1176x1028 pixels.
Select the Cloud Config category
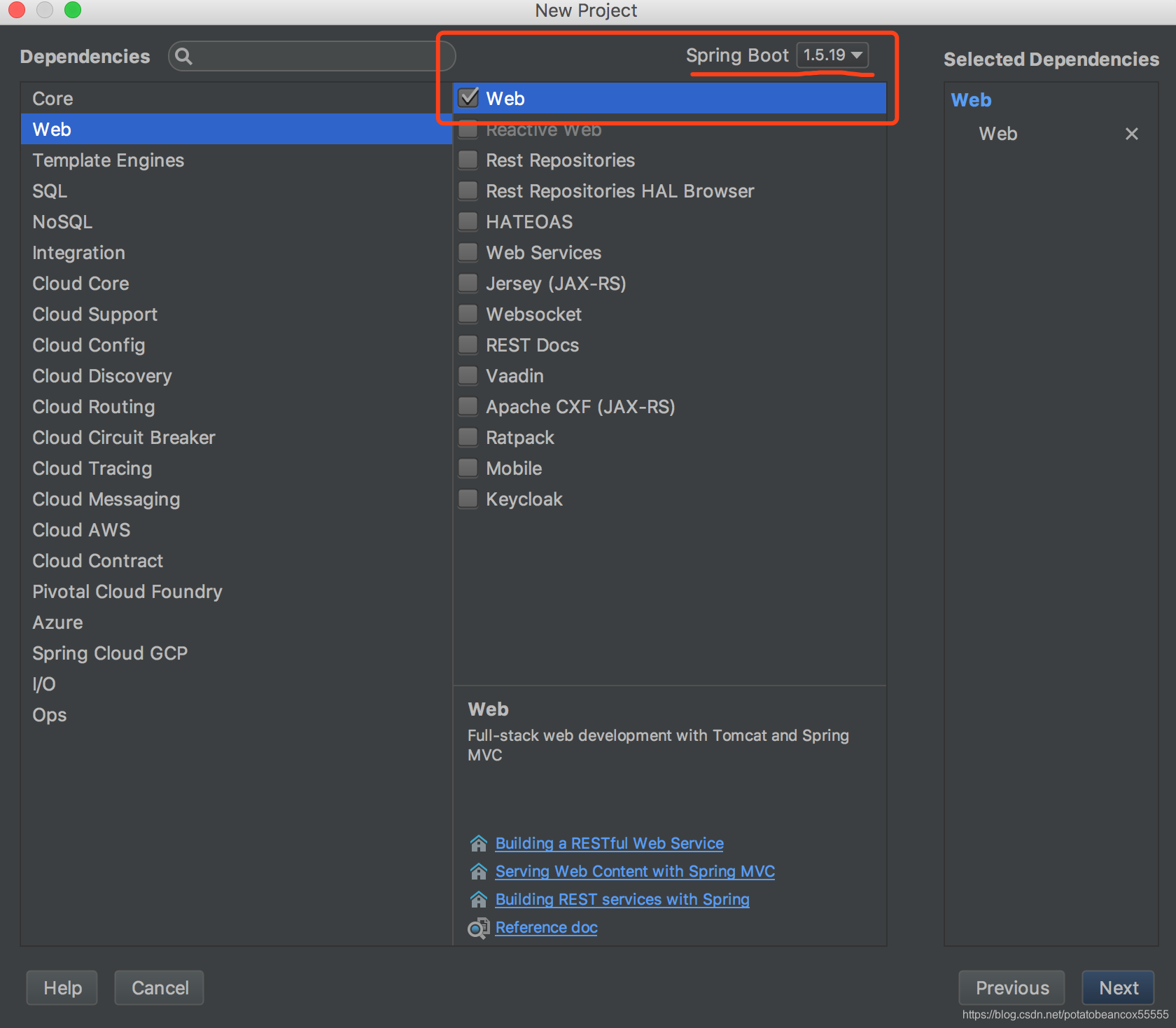(237, 345)
